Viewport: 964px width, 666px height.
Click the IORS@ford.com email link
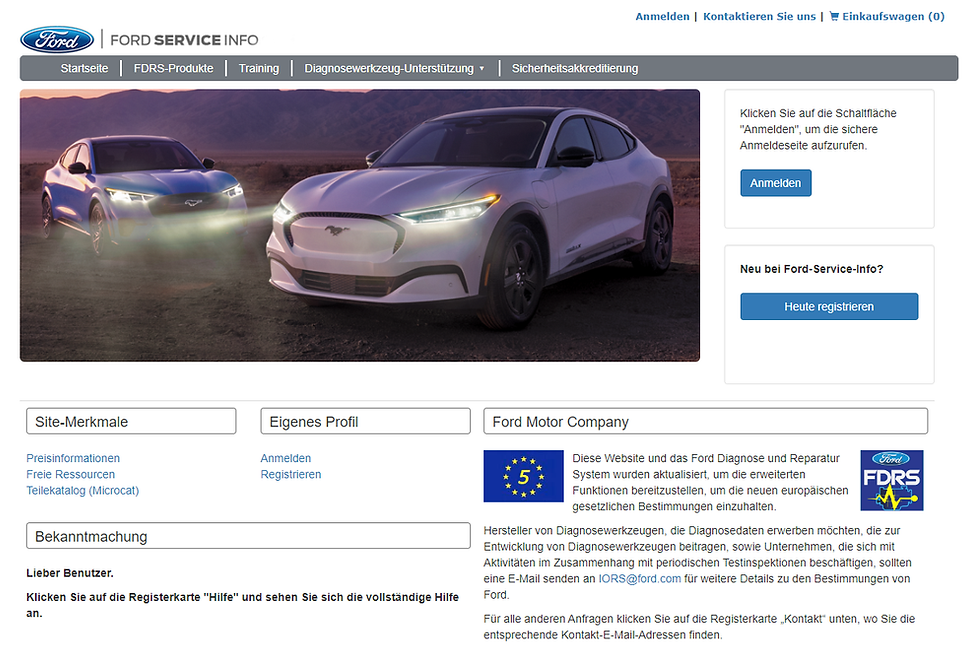tap(639, 579)
